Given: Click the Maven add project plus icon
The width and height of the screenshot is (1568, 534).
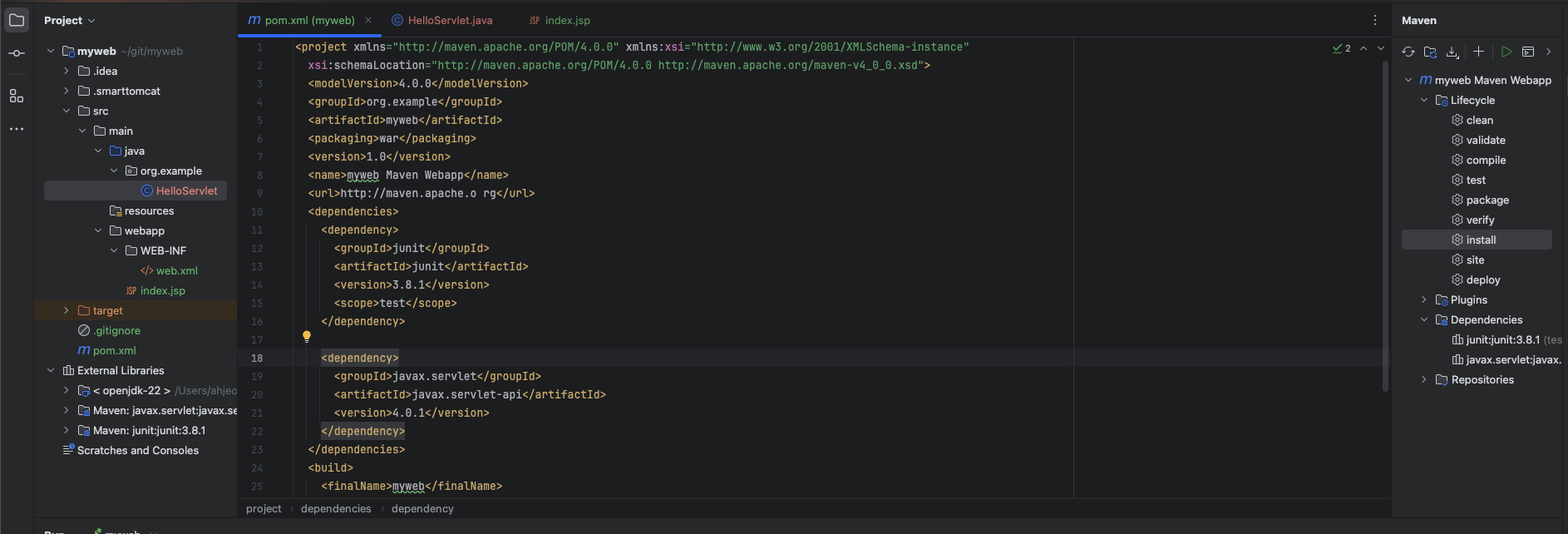Looking at the screenshot, I should click(x=1478, y=52).
